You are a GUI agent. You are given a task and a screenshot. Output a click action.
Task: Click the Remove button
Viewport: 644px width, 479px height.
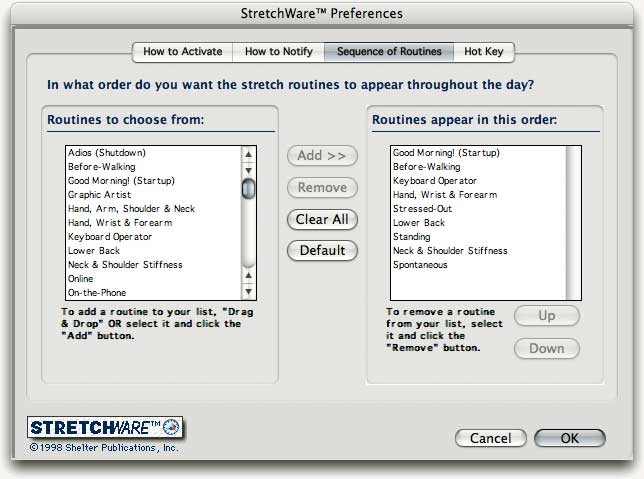(x=322, y=187)
